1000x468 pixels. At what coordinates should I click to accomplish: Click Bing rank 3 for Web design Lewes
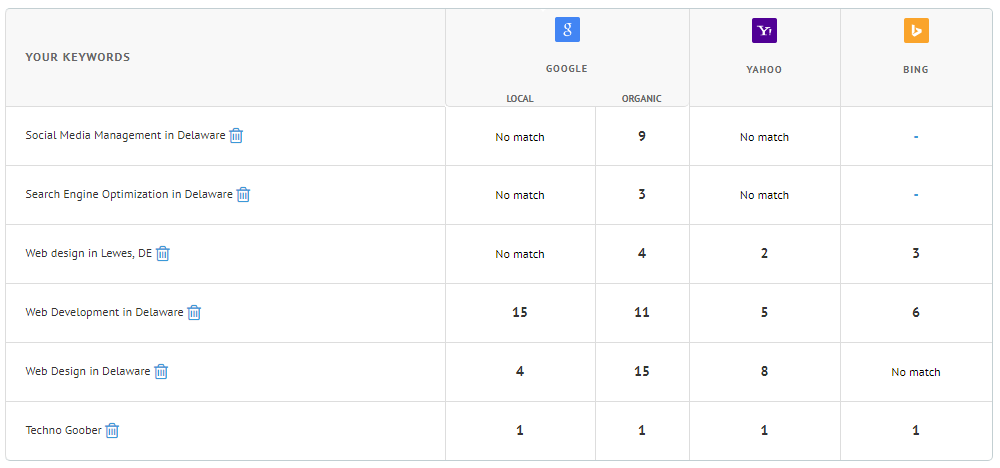[x=916, y=254]
